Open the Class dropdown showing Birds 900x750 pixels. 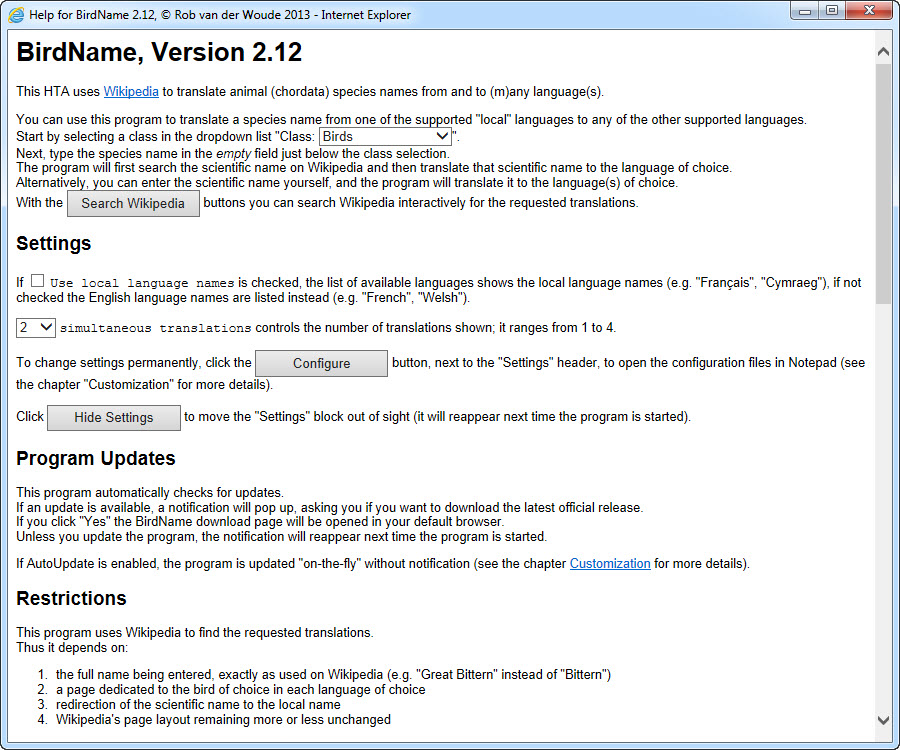coord(385,137)
